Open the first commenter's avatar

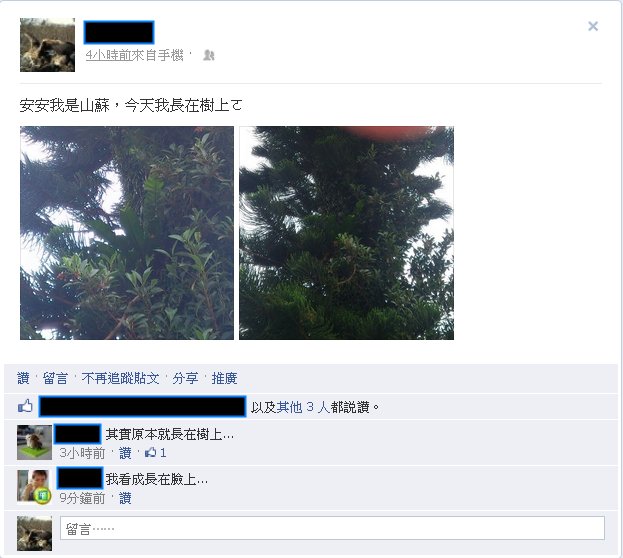point(35,442)
